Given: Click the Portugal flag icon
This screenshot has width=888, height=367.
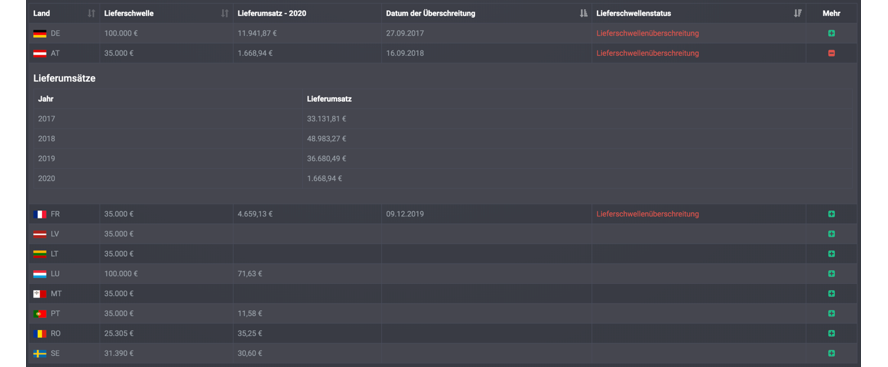Looking at the screenshot, I should click(x=40, y=314).
